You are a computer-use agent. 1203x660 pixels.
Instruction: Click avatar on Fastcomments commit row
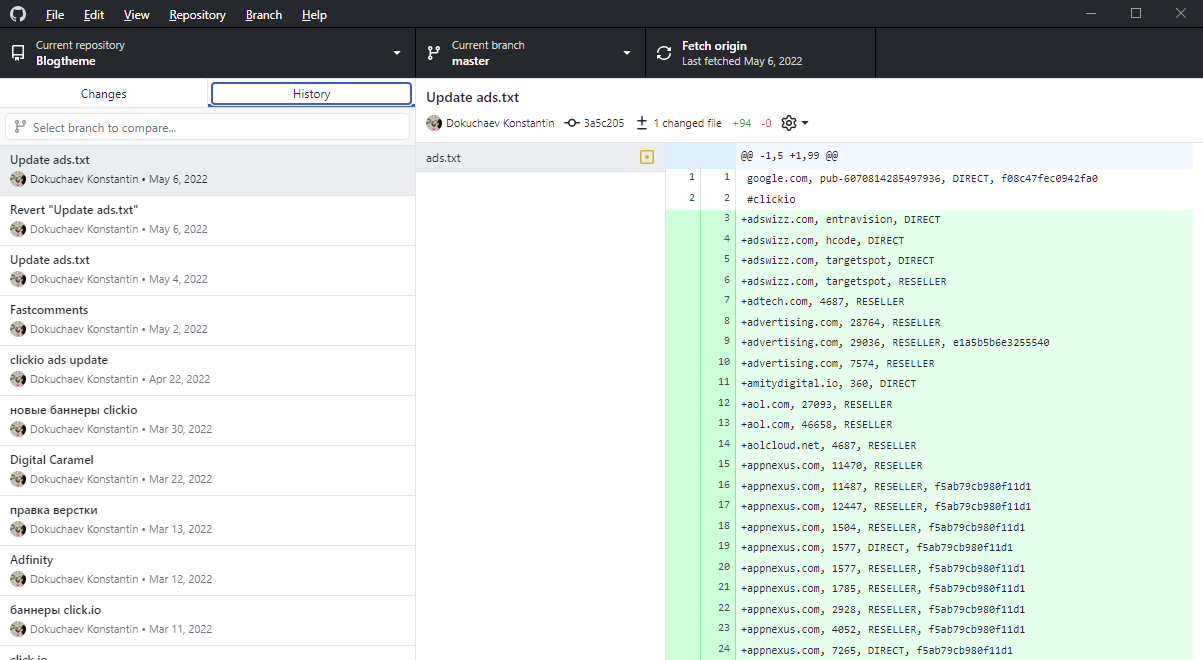(x=18, y=329)
